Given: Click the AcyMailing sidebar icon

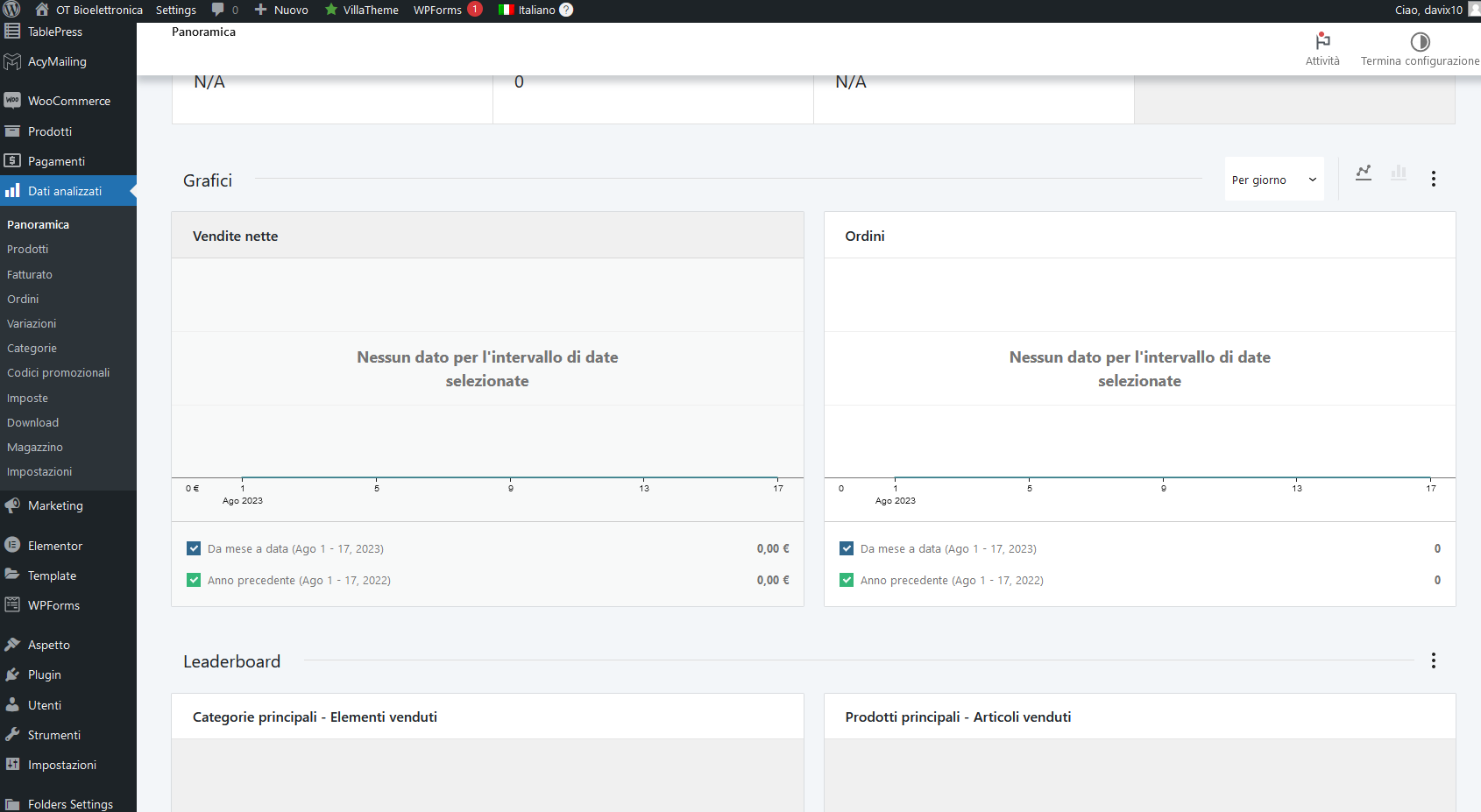Looking at the screenshot, I should 12,61.
